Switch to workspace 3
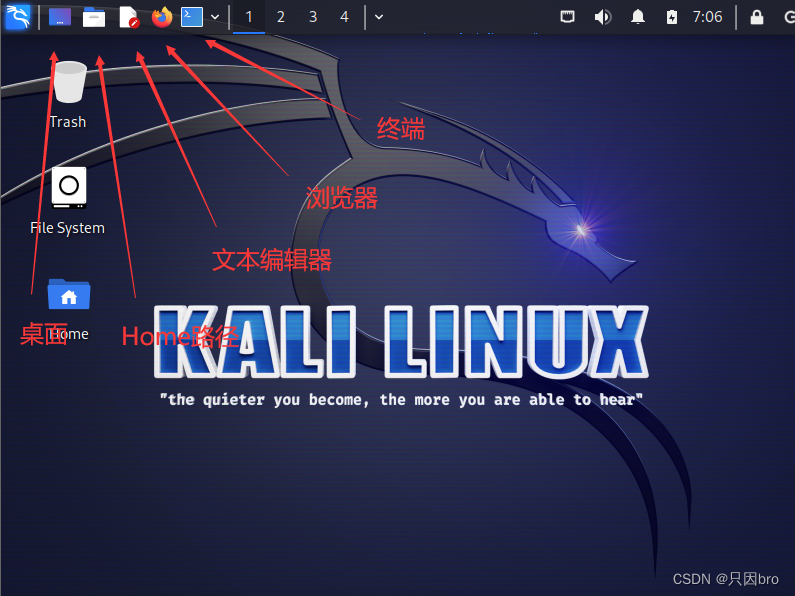The image size is (795, 596). [313, 17]
